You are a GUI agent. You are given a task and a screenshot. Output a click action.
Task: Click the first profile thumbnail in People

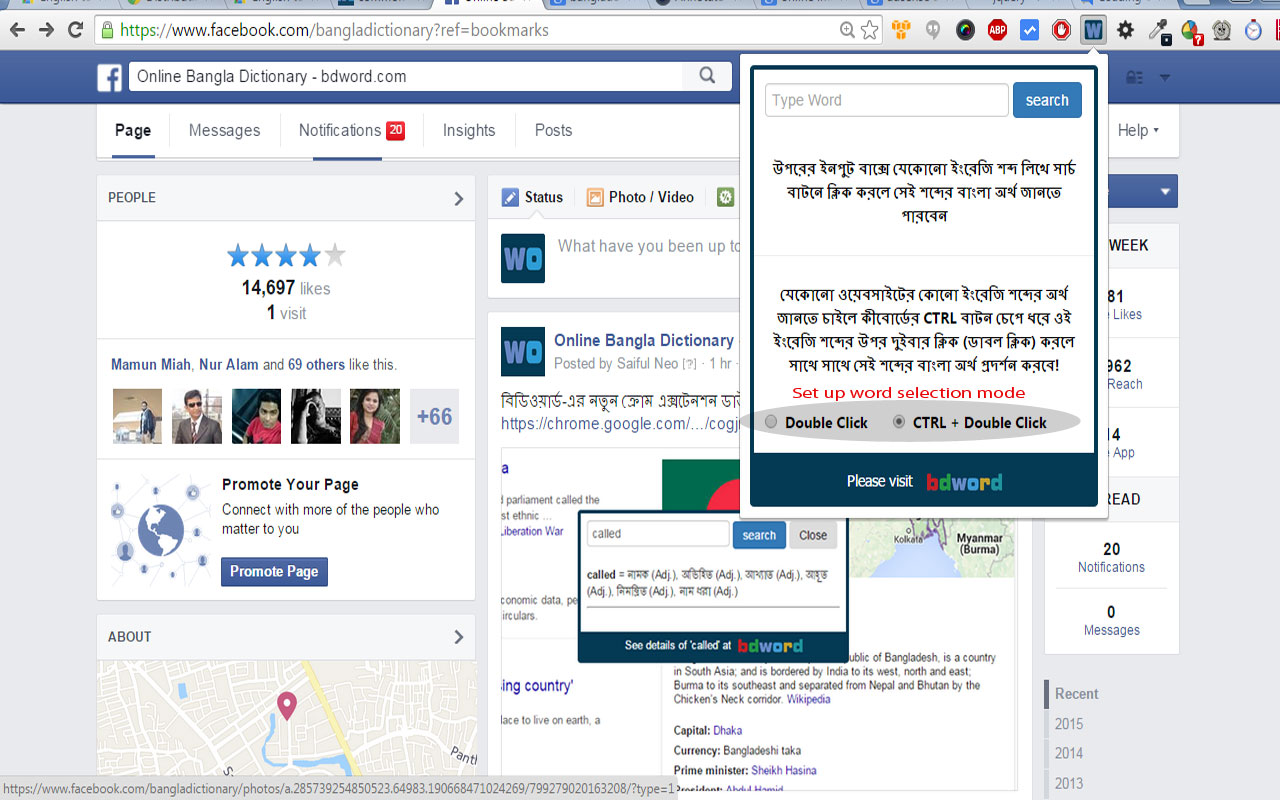pyautogui.click(x=137, y=416)
